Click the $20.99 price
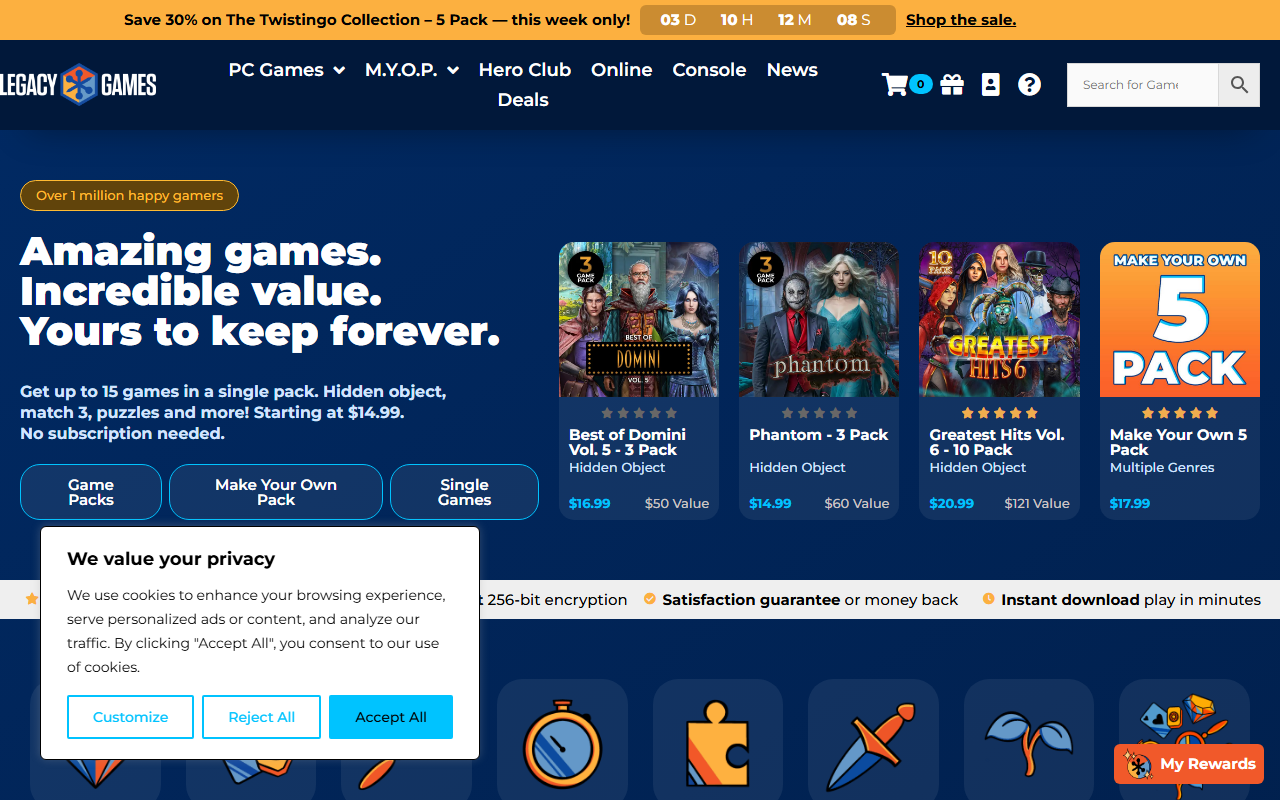Screen dimensions: 1280x800 [x=952, y=503]
